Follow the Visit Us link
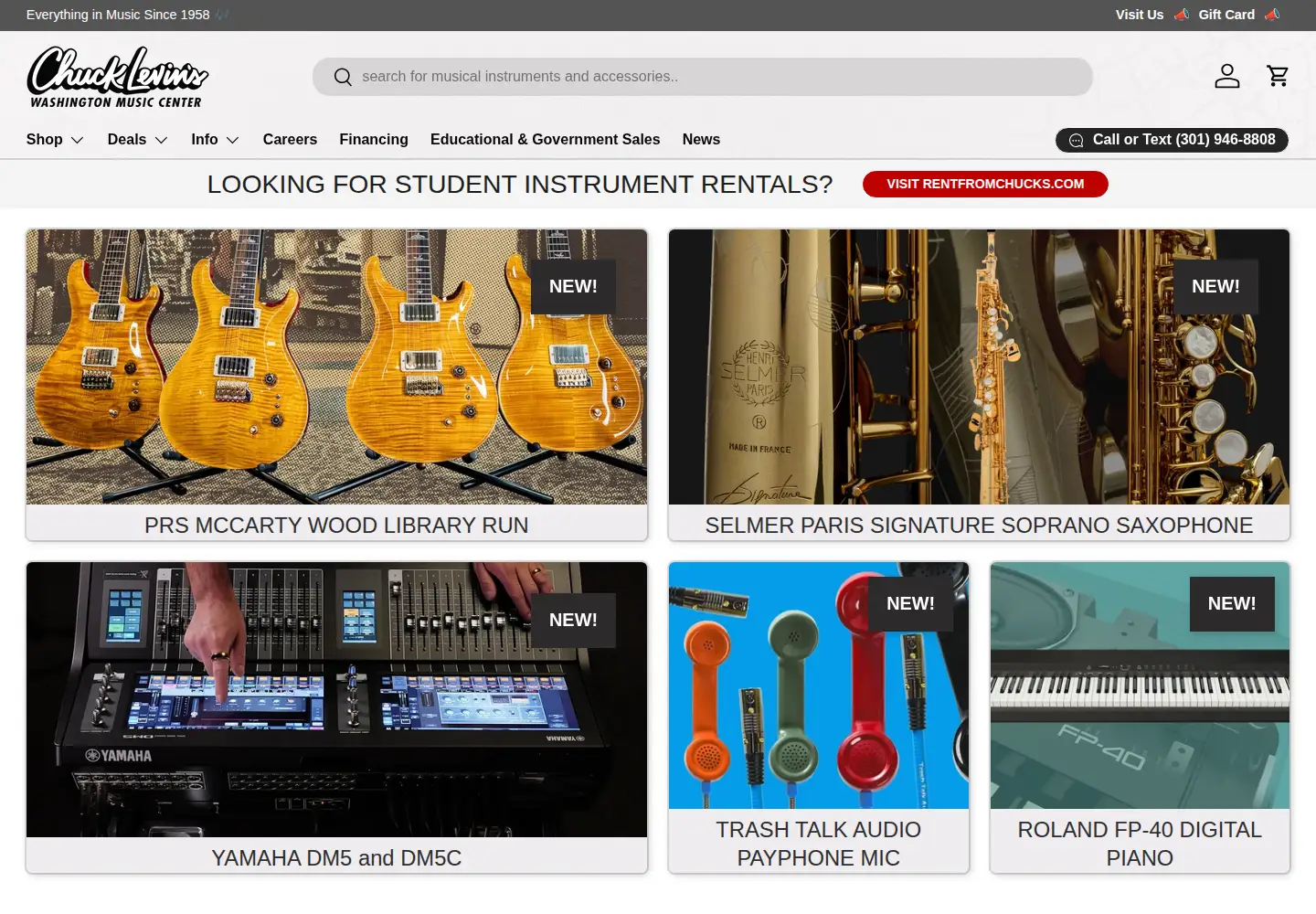Image resolution: width=1316 pixels, height=914 pixels. (1140, 15)
